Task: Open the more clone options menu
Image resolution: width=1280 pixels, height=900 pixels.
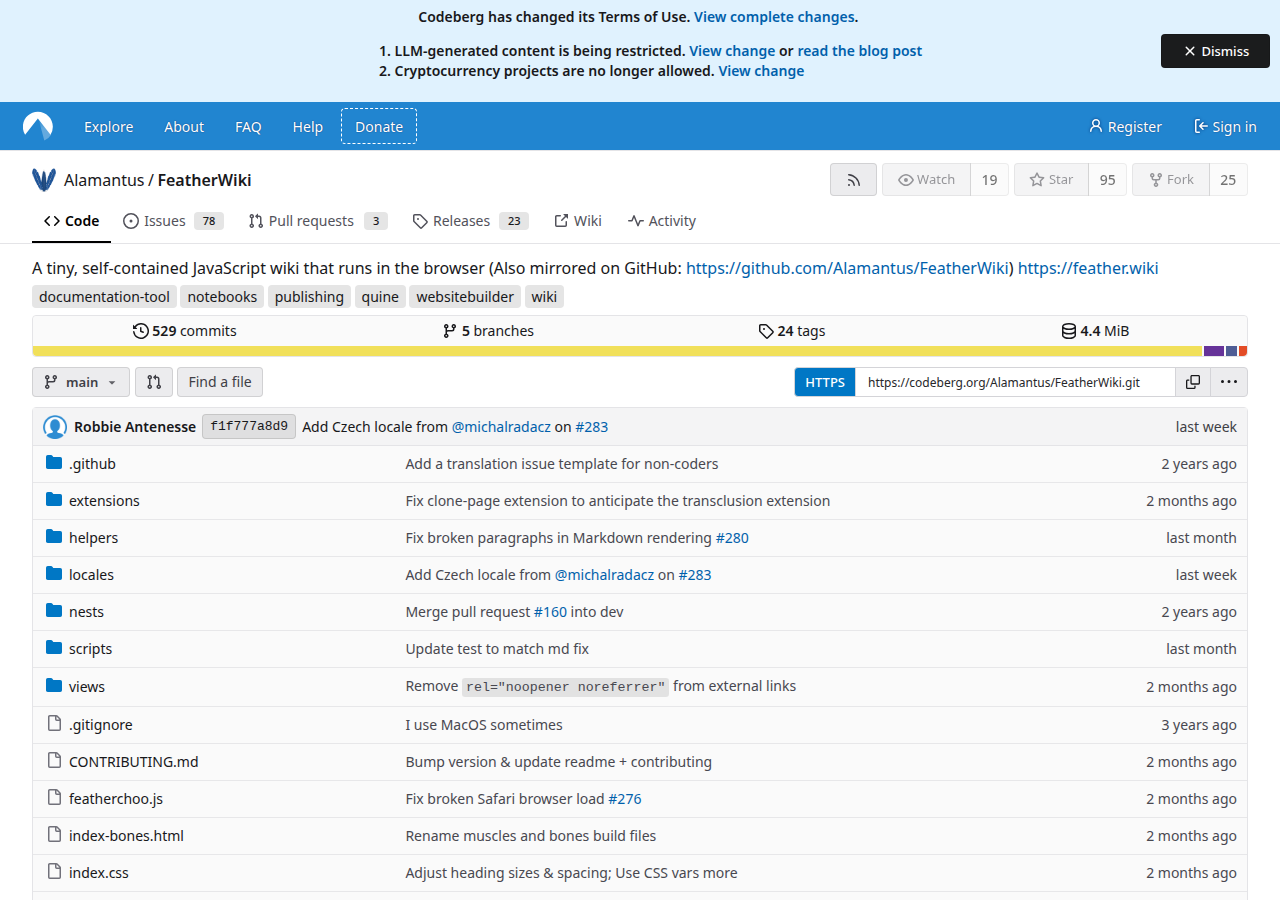Action: click(x=1229, y=382)
